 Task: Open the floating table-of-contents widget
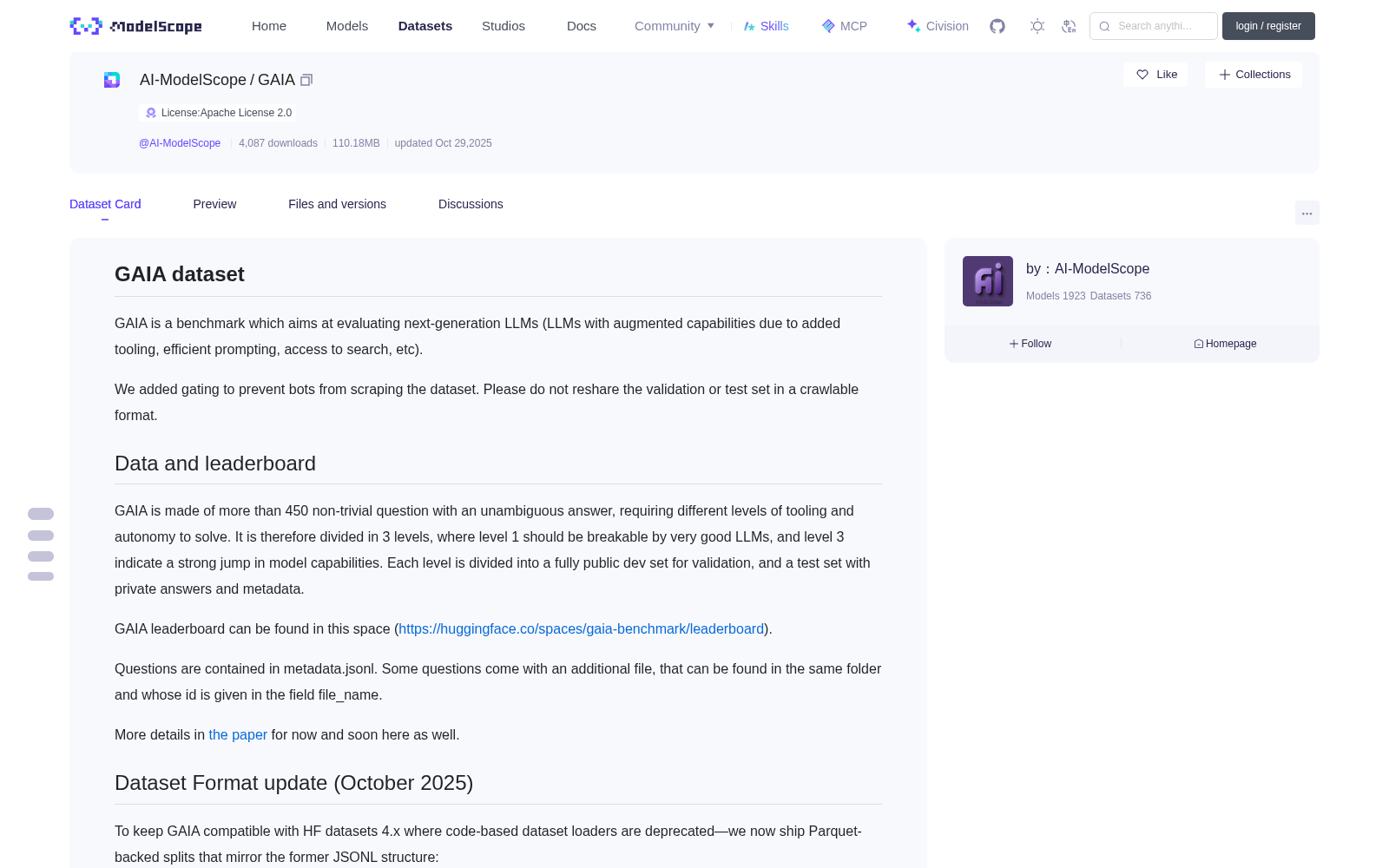click(41, 544)
